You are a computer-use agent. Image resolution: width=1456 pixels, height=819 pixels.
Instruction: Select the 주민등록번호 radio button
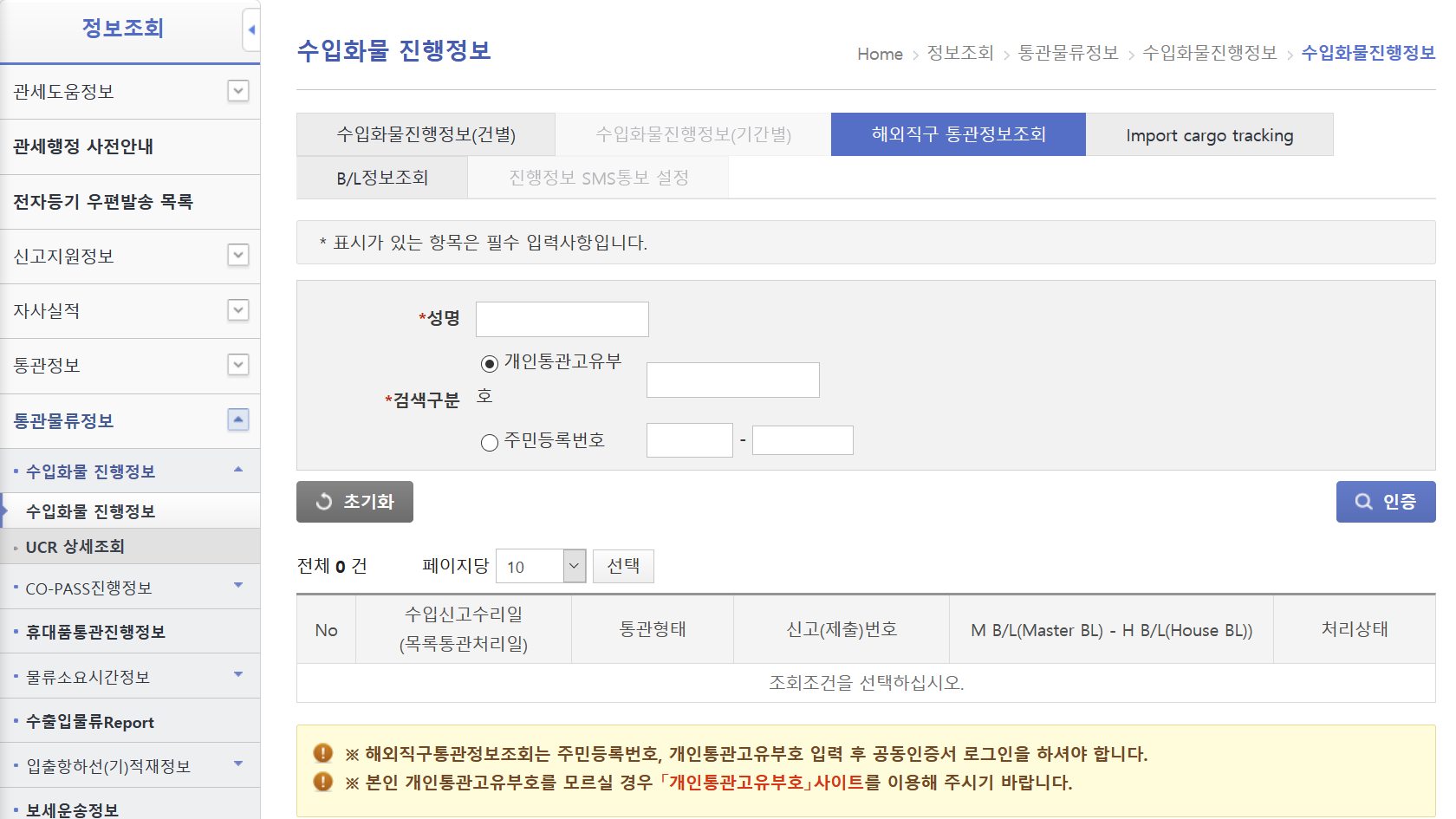click(x=490, y=443)
